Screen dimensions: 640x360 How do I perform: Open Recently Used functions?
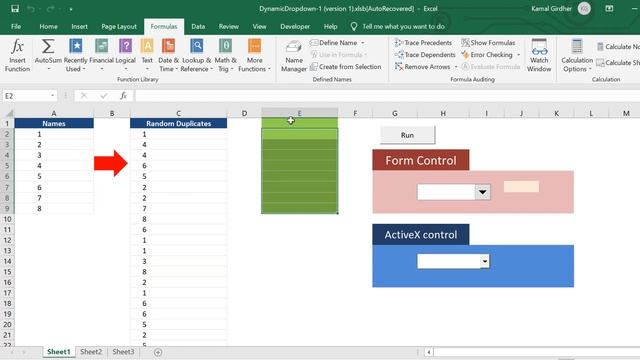click(x=76, y=56)
